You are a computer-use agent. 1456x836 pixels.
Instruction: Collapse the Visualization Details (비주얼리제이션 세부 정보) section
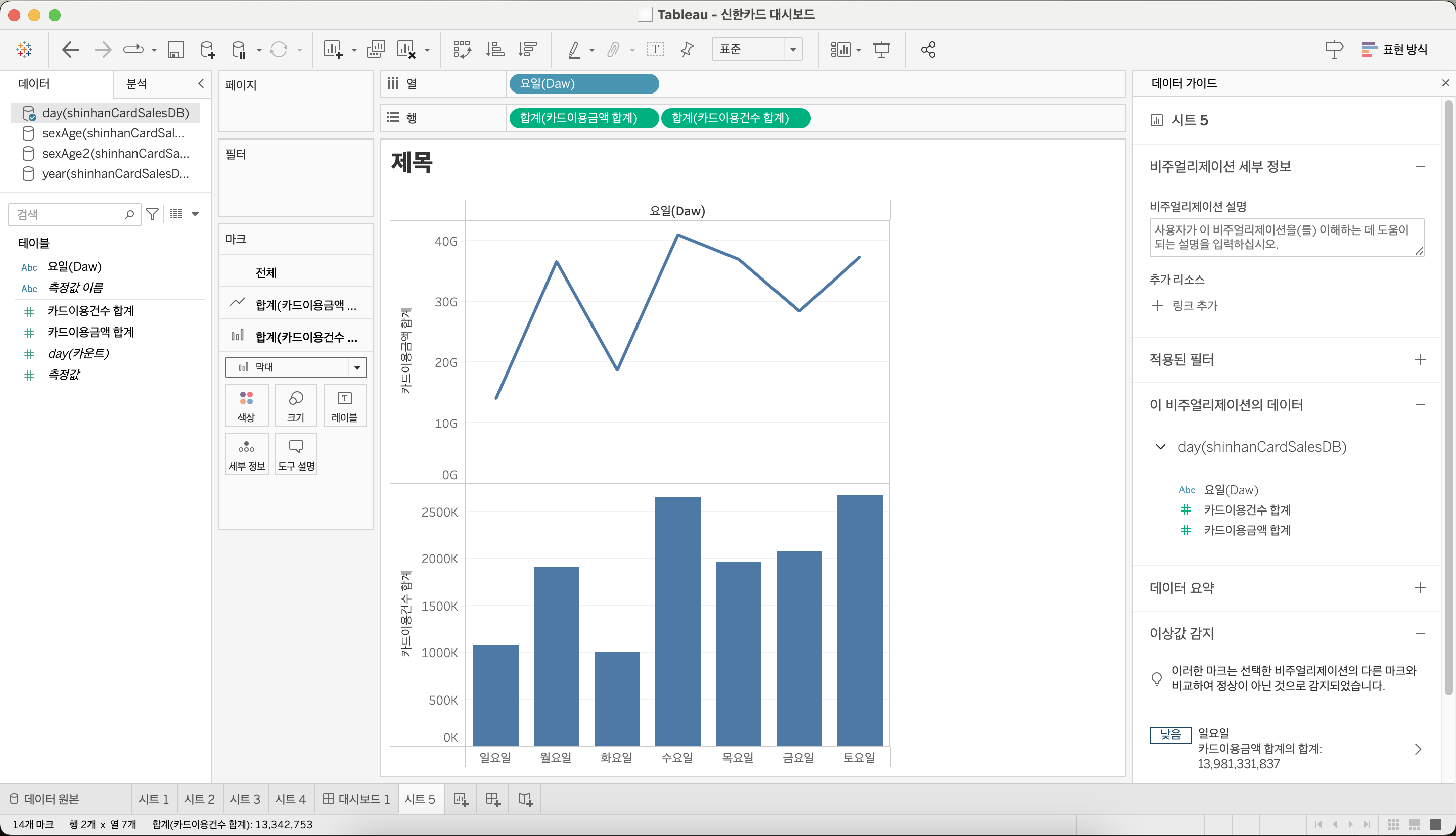pos(1420,166)
